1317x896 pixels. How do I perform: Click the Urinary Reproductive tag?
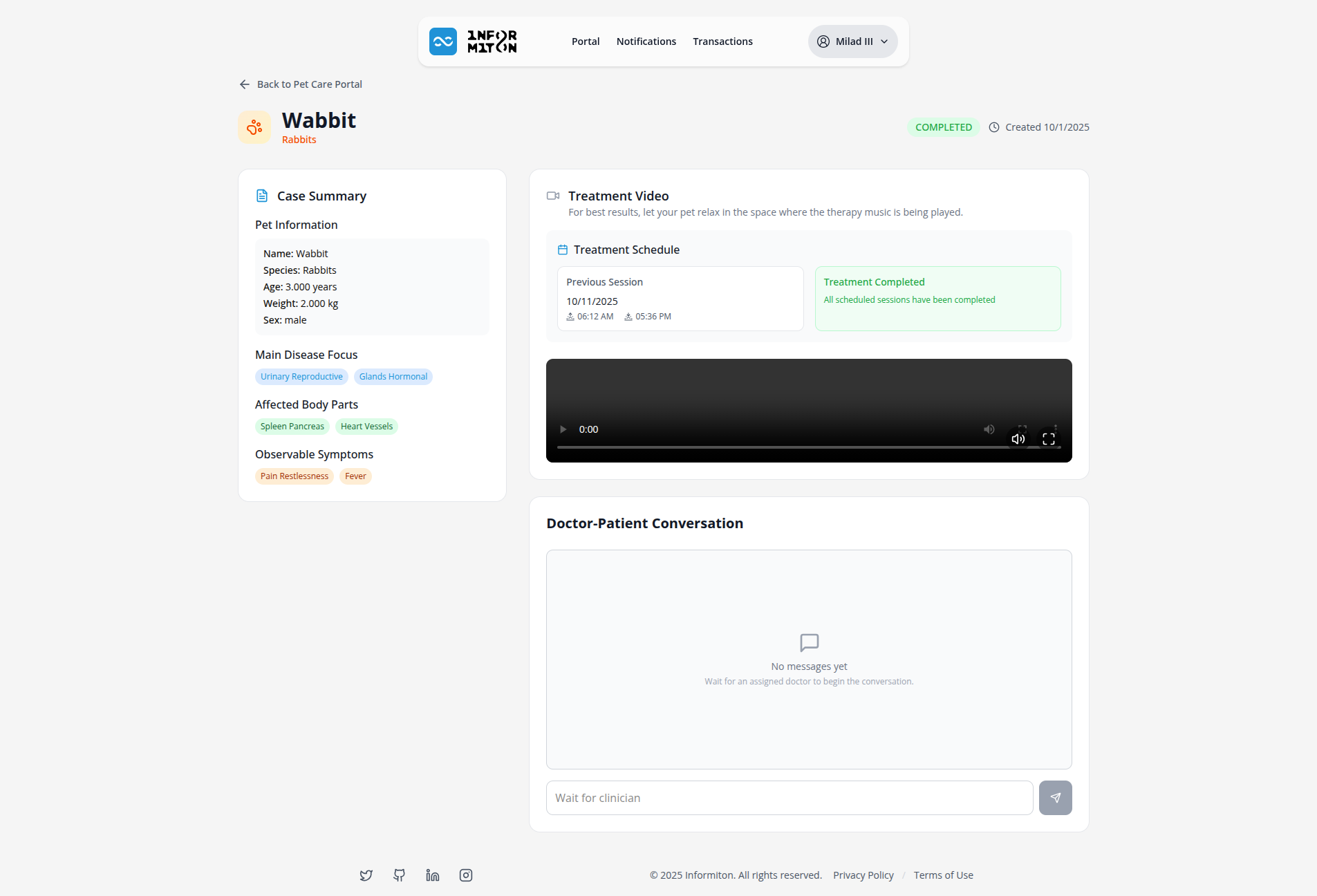coord(301,377)
